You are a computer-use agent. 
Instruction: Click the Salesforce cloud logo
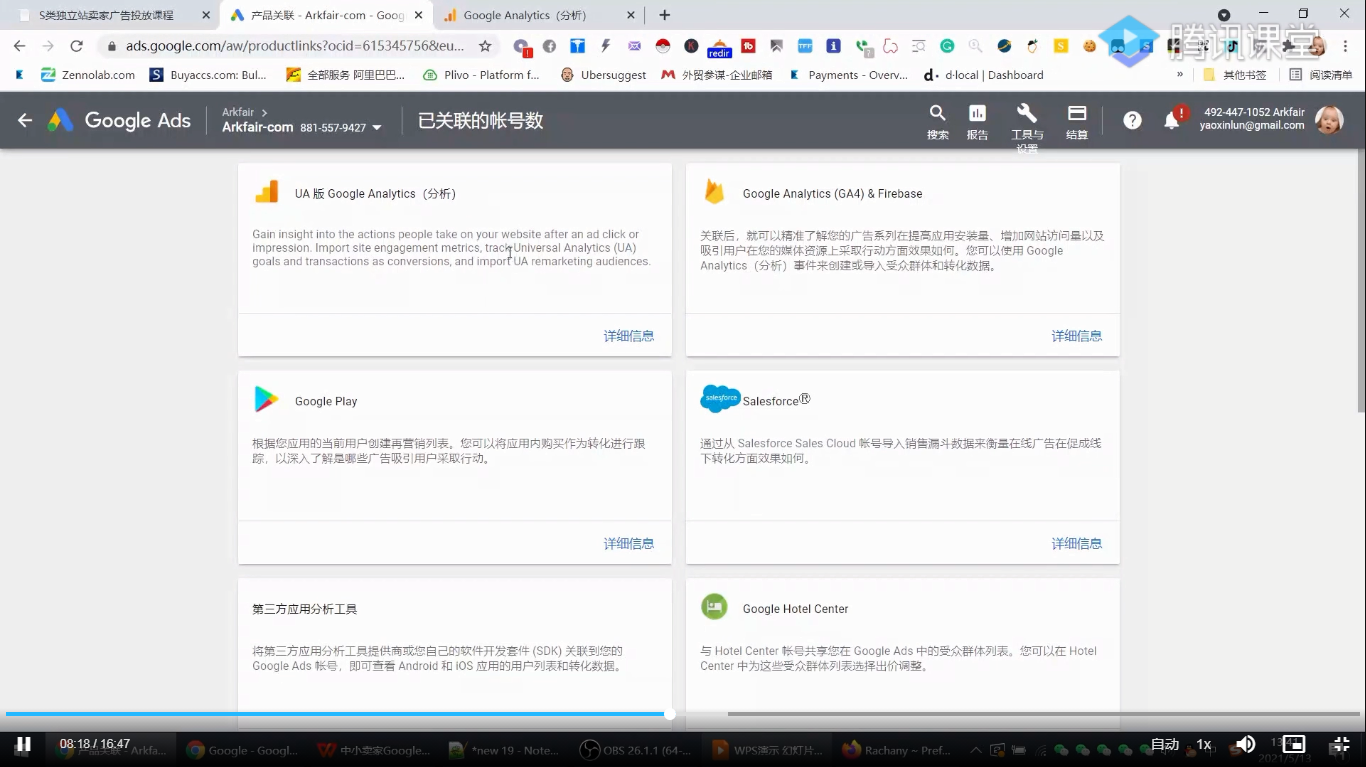click(719, 398)
